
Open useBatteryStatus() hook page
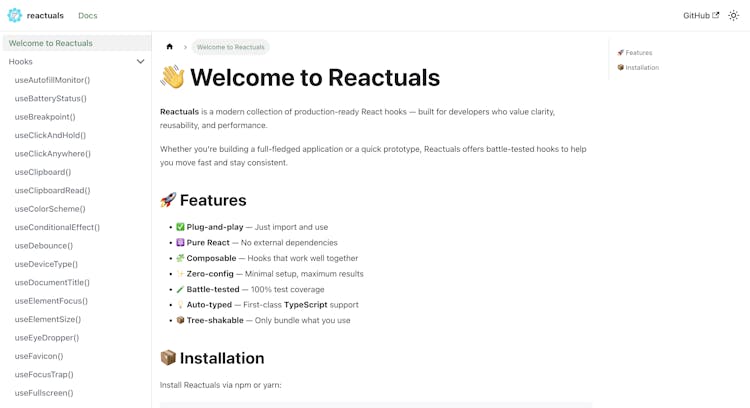(51, 98)
